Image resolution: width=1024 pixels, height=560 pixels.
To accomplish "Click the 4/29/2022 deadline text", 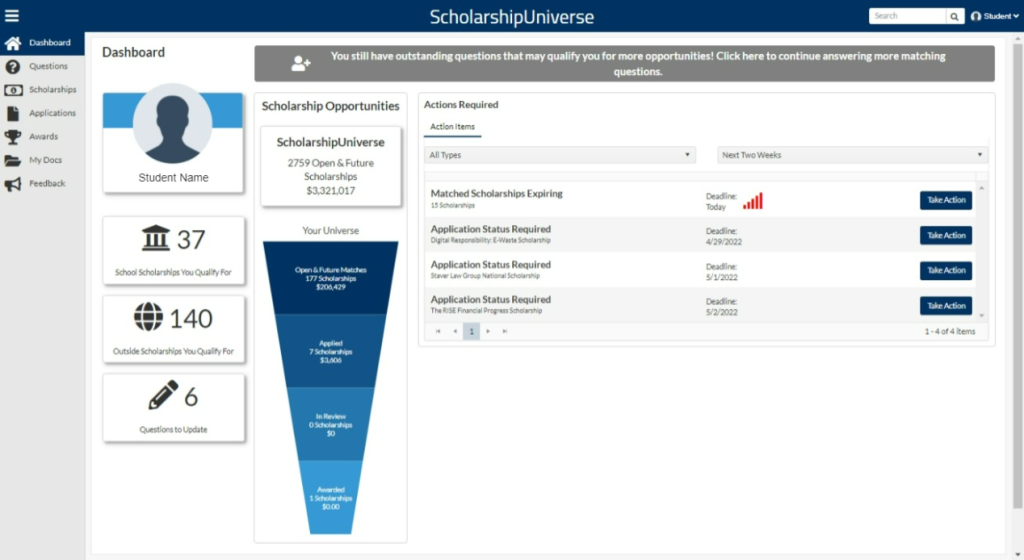I will [724, 242].
